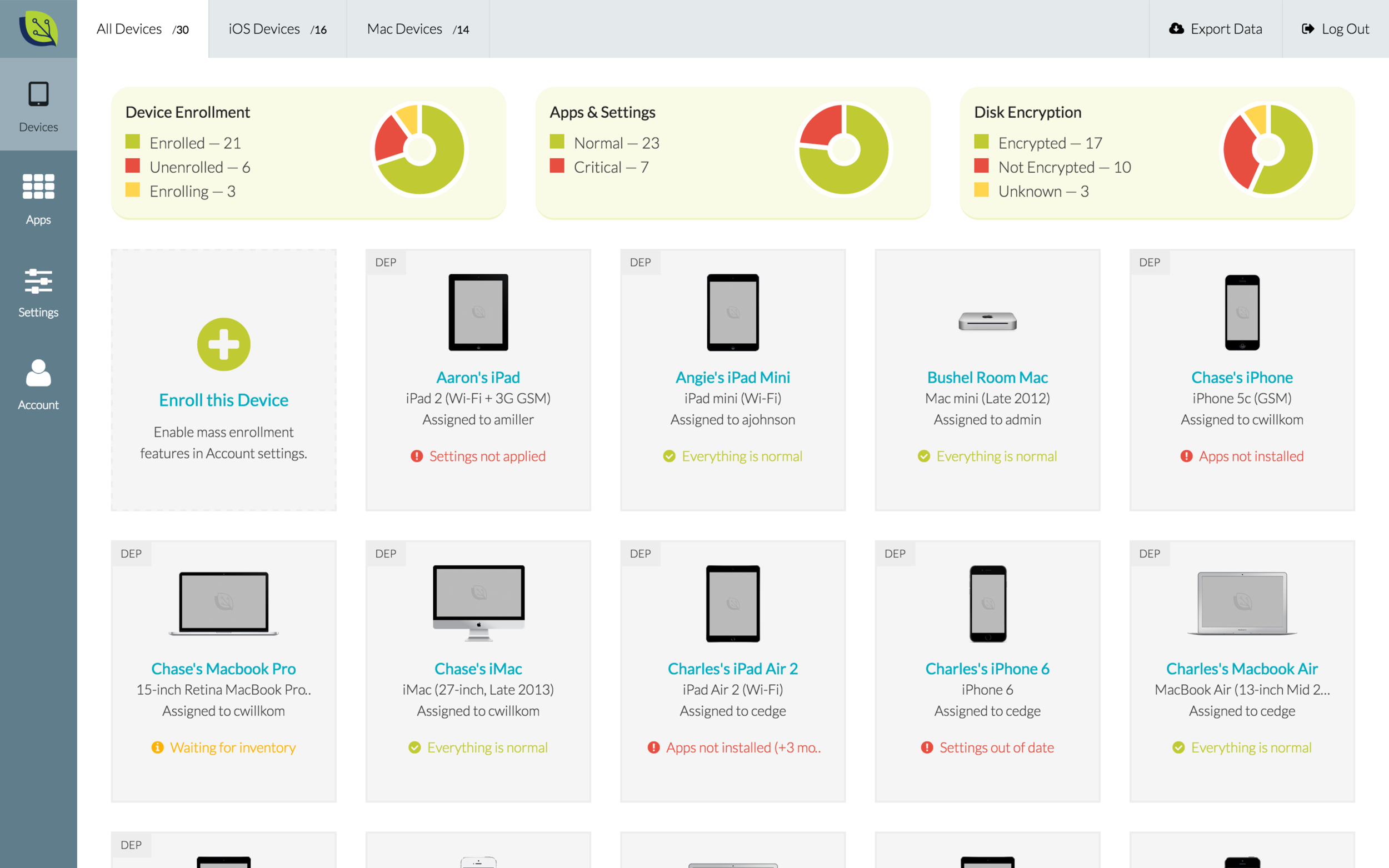Open Aaron's iPad device link
1389x868 pixels.
[478, 377]
